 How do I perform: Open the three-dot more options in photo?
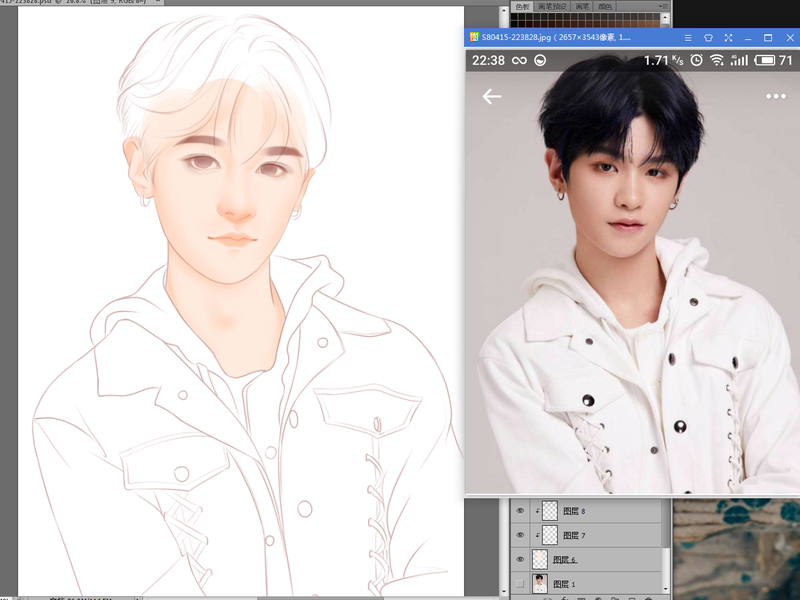pyautogui.click(x=776, y=96)
